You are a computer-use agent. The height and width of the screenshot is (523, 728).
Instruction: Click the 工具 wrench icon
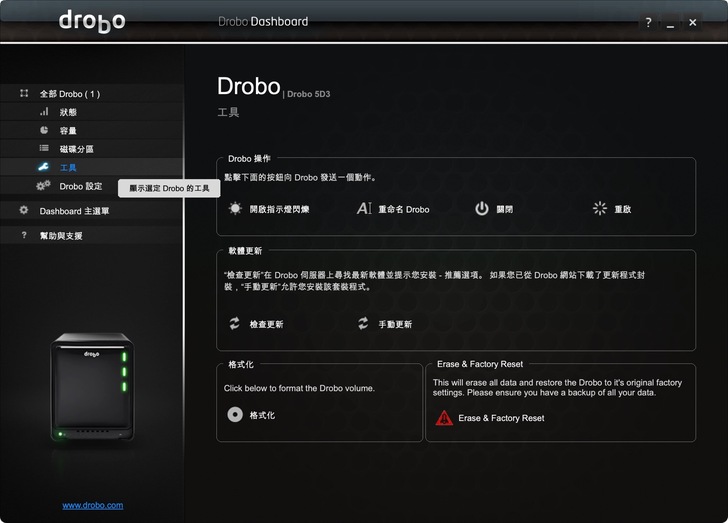click(x=43, y=167)
